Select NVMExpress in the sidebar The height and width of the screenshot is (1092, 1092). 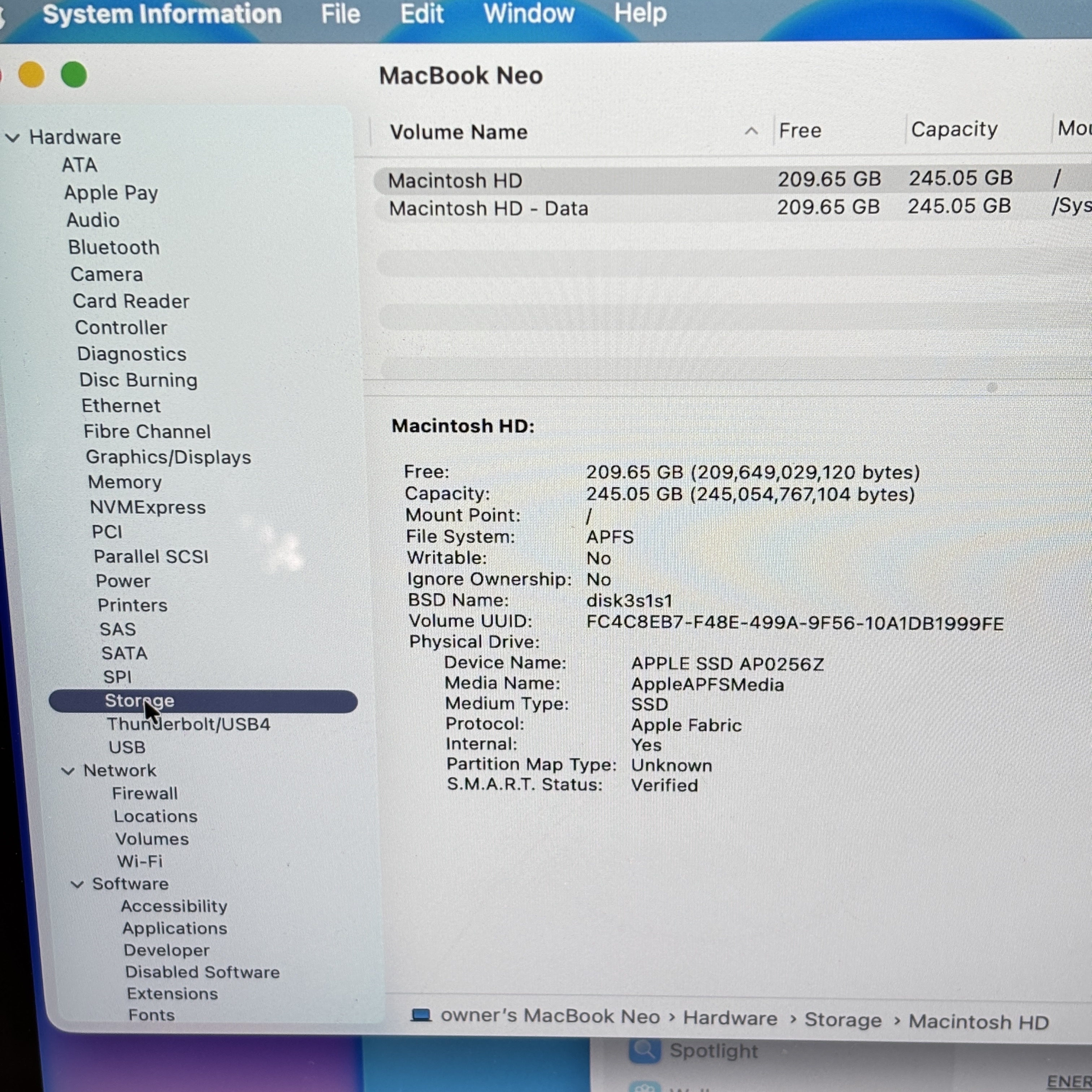(x=148, y=507)
